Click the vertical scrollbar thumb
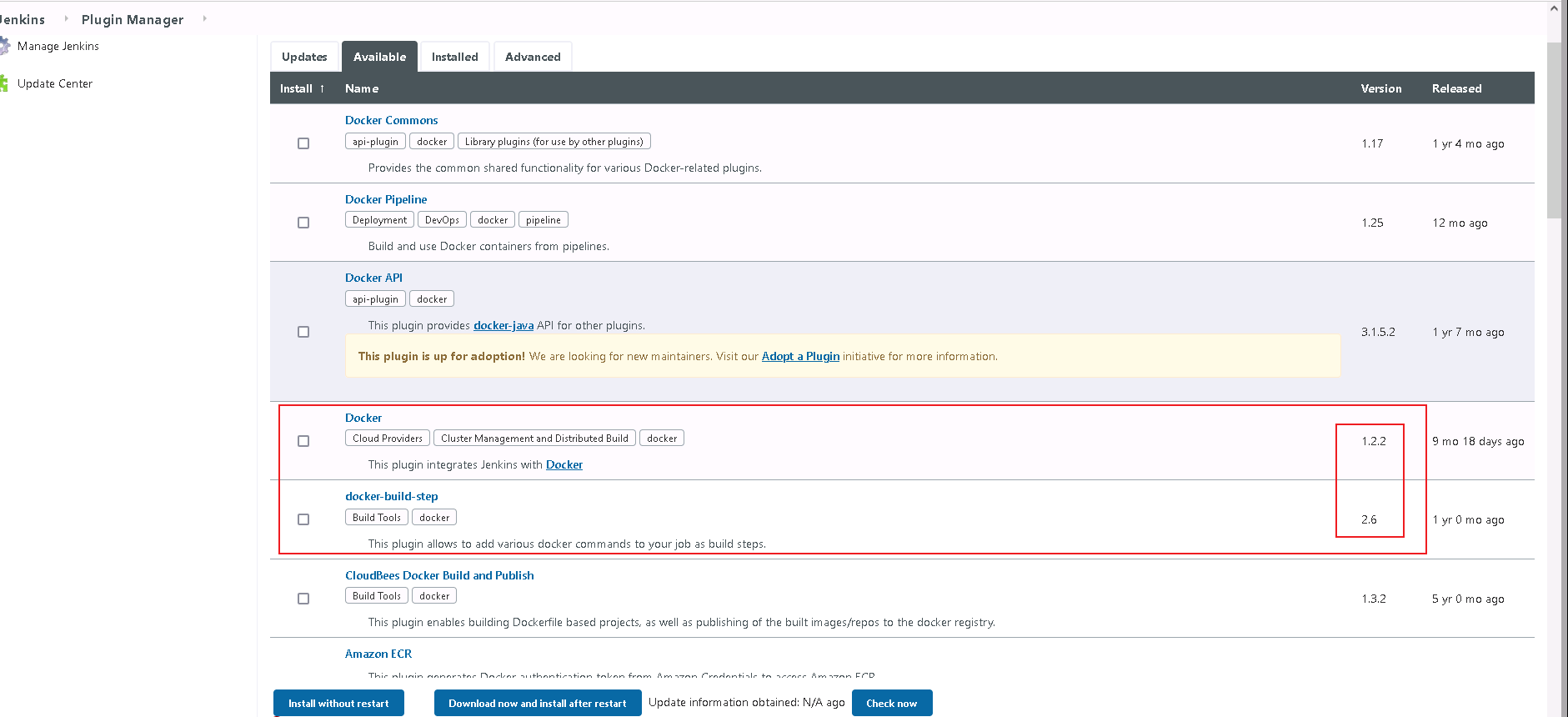 click(1554, 129)
